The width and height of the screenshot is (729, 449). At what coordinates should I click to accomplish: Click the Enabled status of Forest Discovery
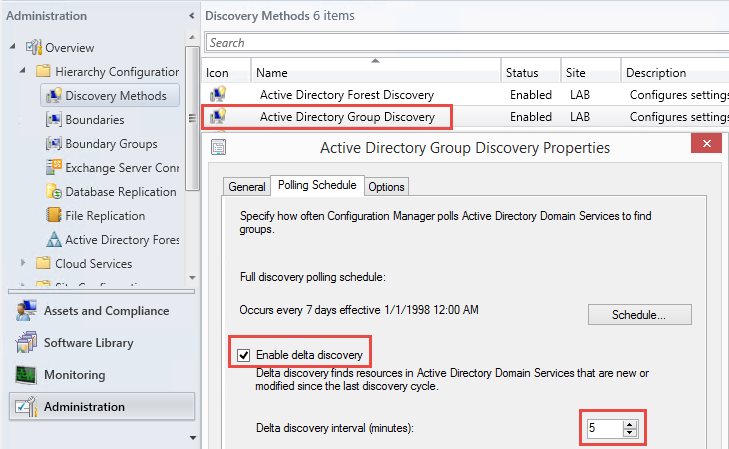[531, 95]
